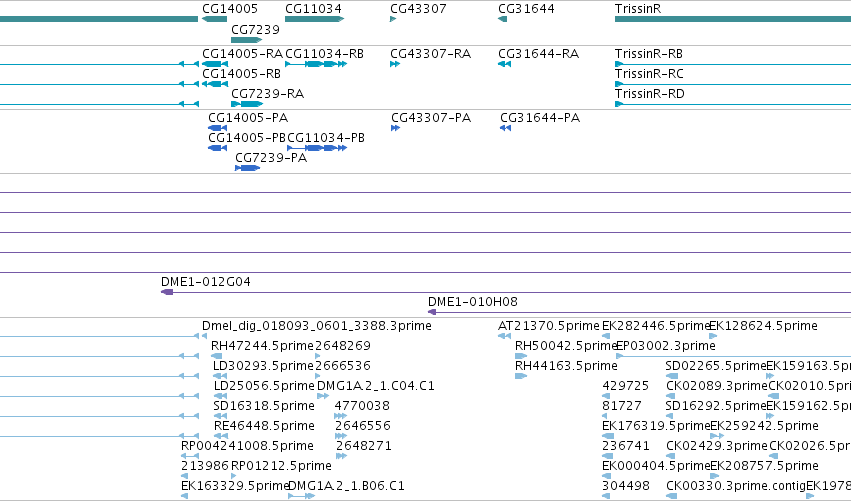
Task: Select protein CG14005-PB
Action: pyautogui.click(x=247, y=138)
